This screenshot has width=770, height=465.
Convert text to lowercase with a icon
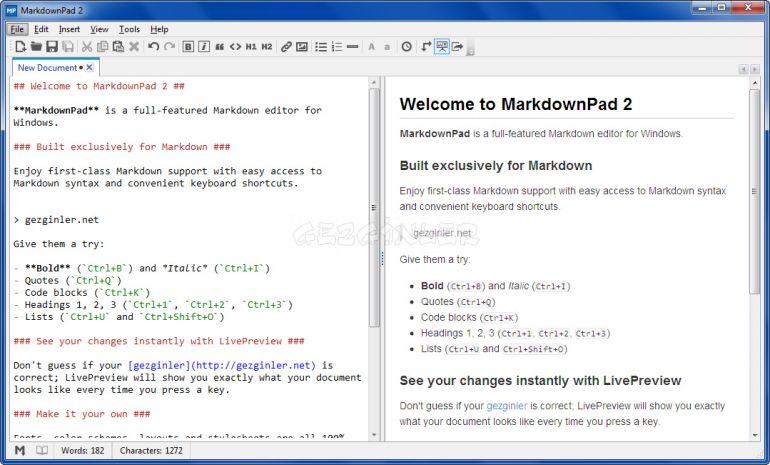click(x=387, y=47)
